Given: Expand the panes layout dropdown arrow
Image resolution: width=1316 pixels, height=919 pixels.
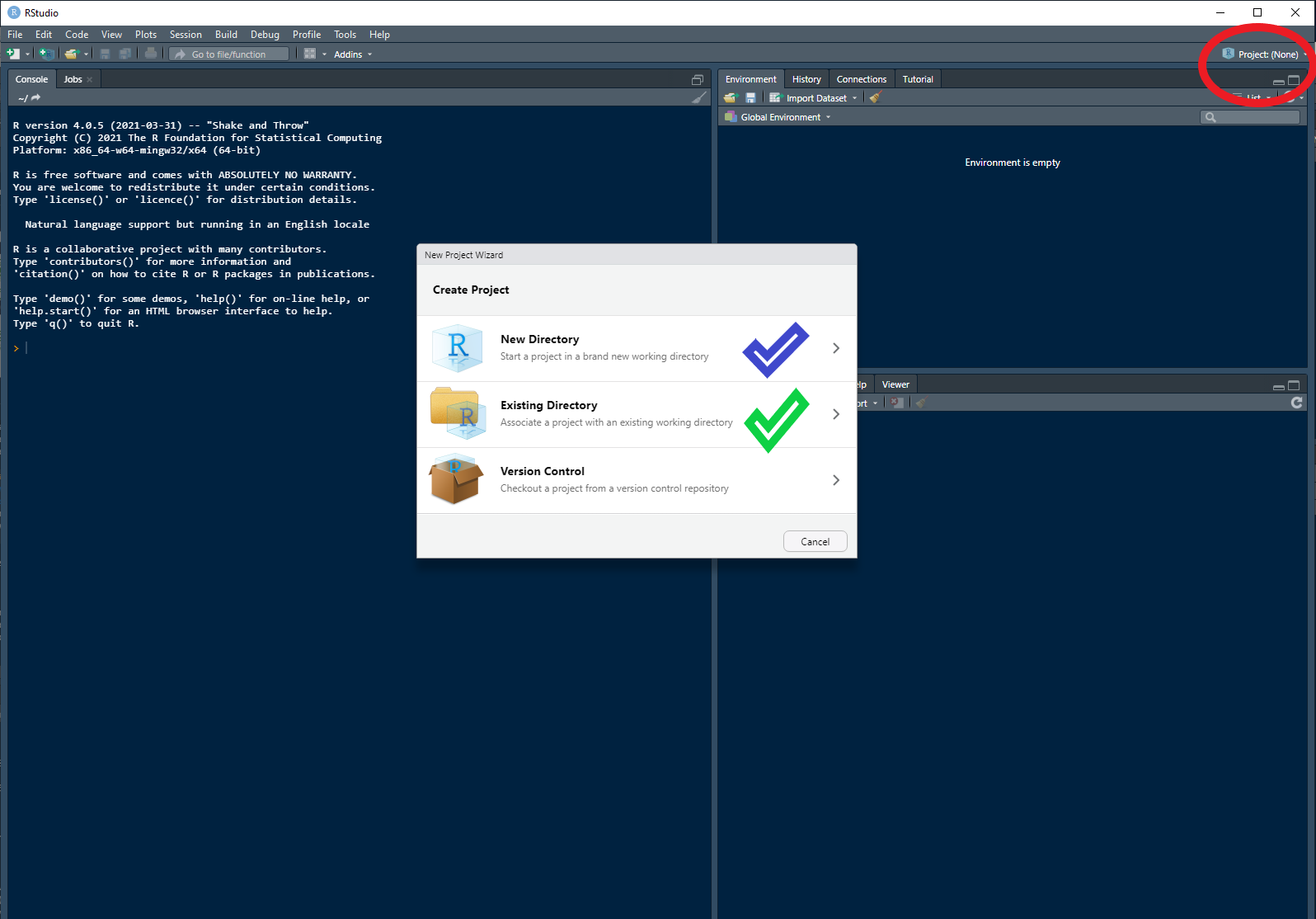Looking at the screenshot, I should click(324, 54).
